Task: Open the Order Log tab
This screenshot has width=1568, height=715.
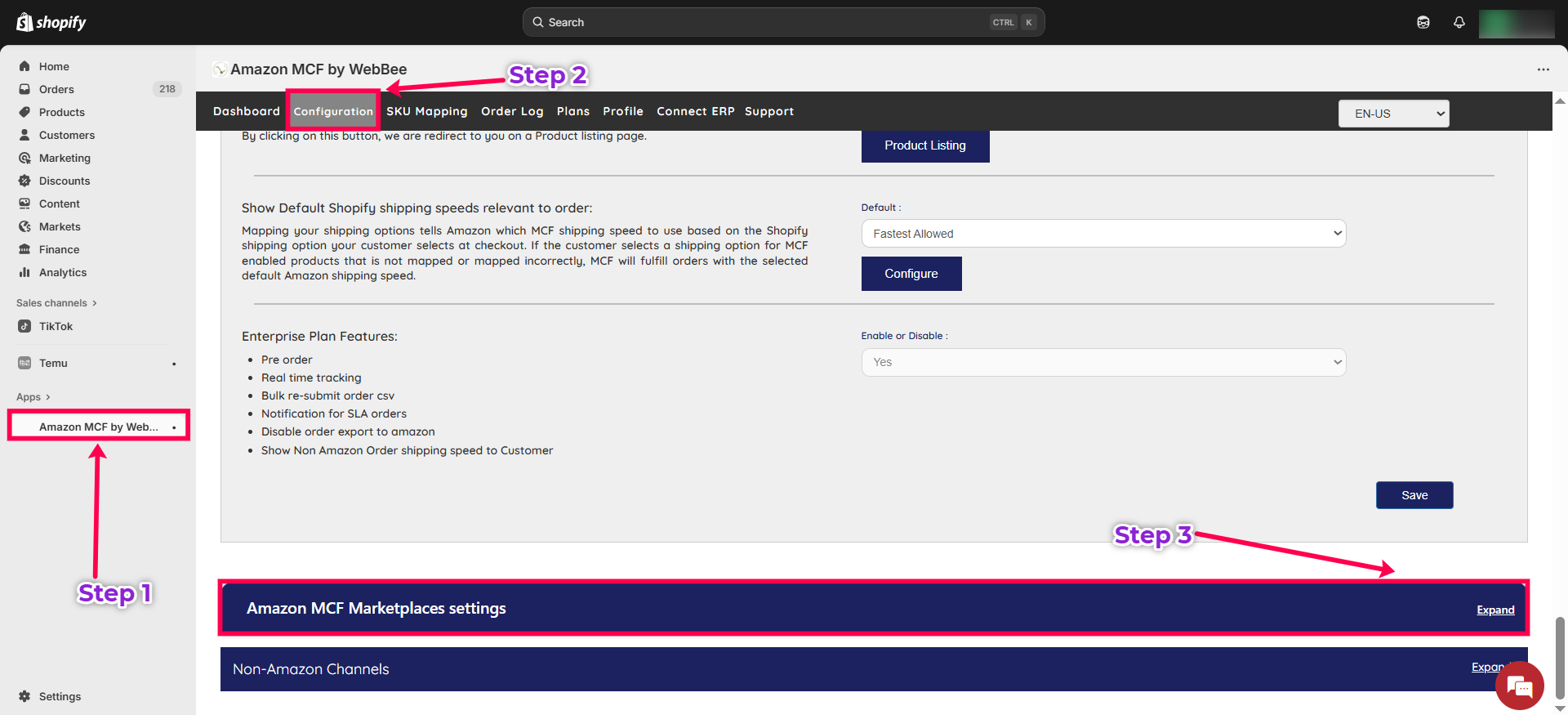Action: click(x=512, y=111)
